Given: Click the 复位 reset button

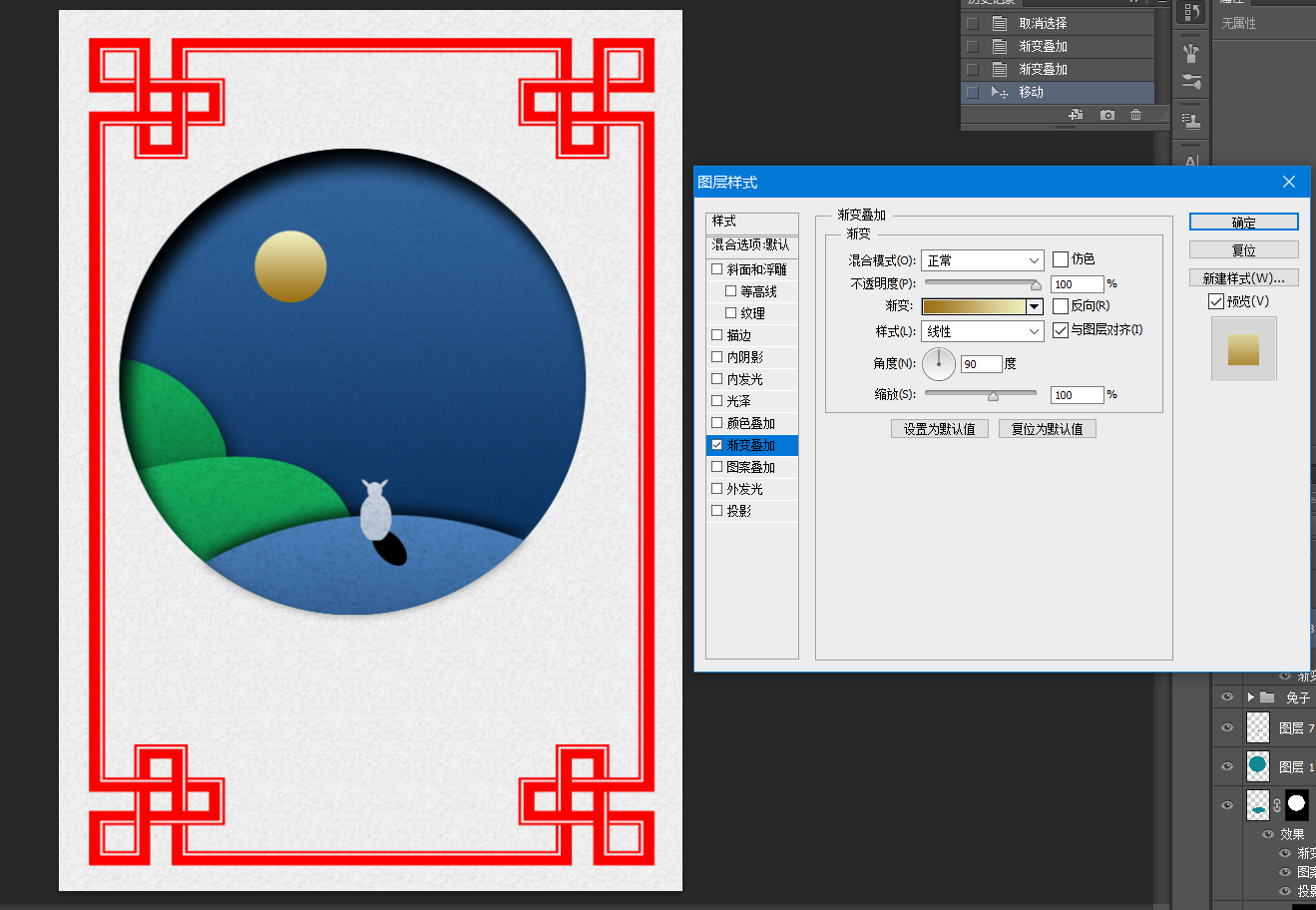Looking at the screenshot, I should coord(1244,249).
